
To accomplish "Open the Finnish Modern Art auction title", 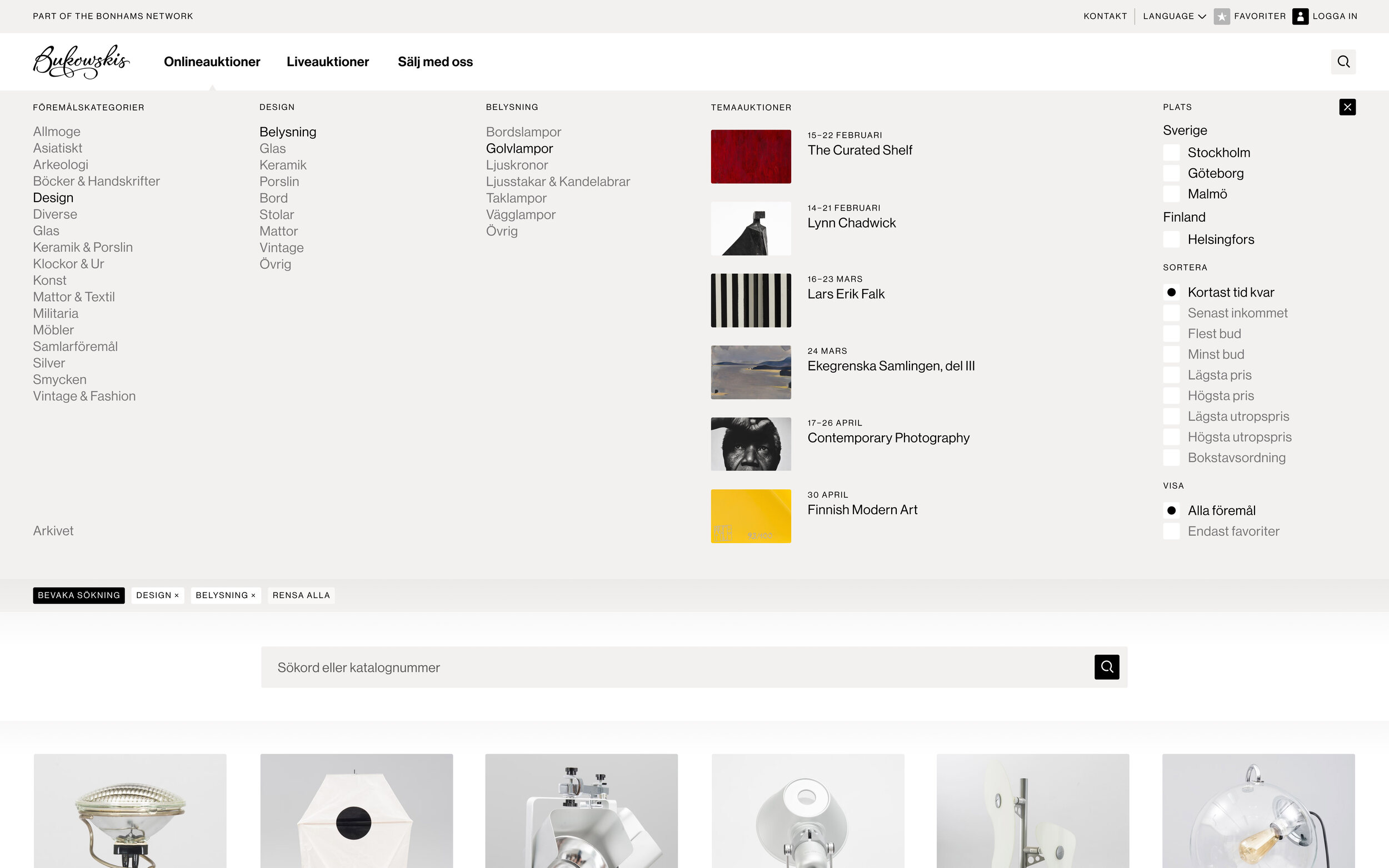I will point(862,509).
